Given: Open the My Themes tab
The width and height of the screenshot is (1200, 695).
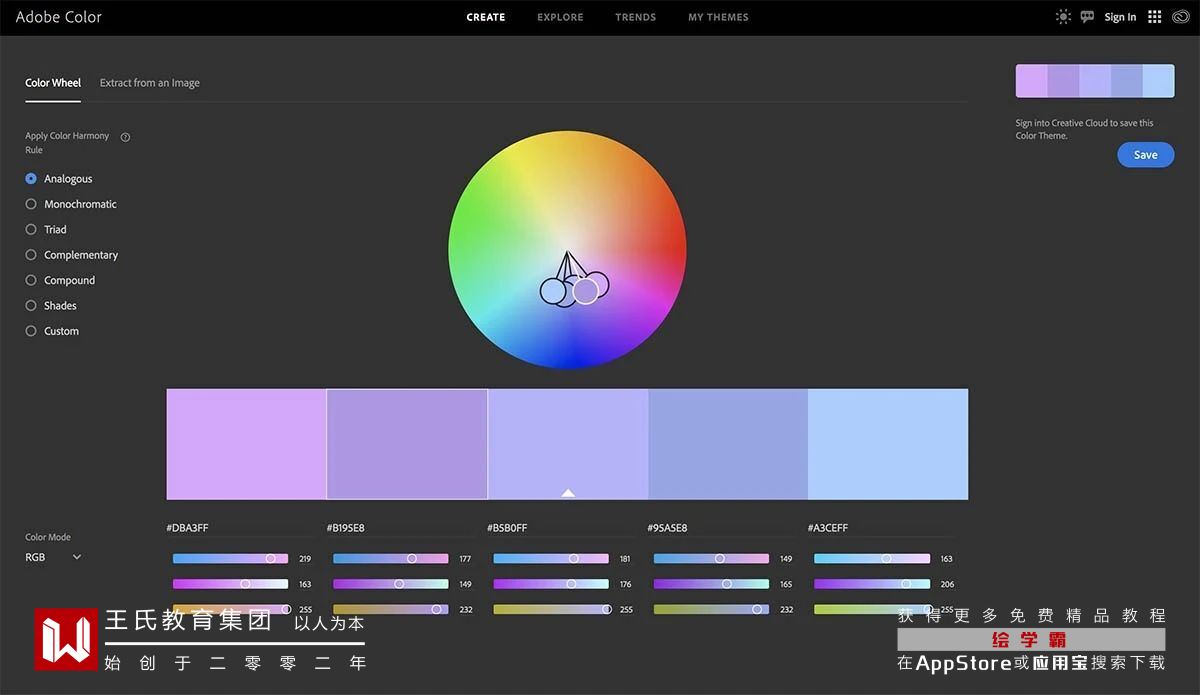Looking at the screenshot, I should pyautogui.click(x=718, y=17).
